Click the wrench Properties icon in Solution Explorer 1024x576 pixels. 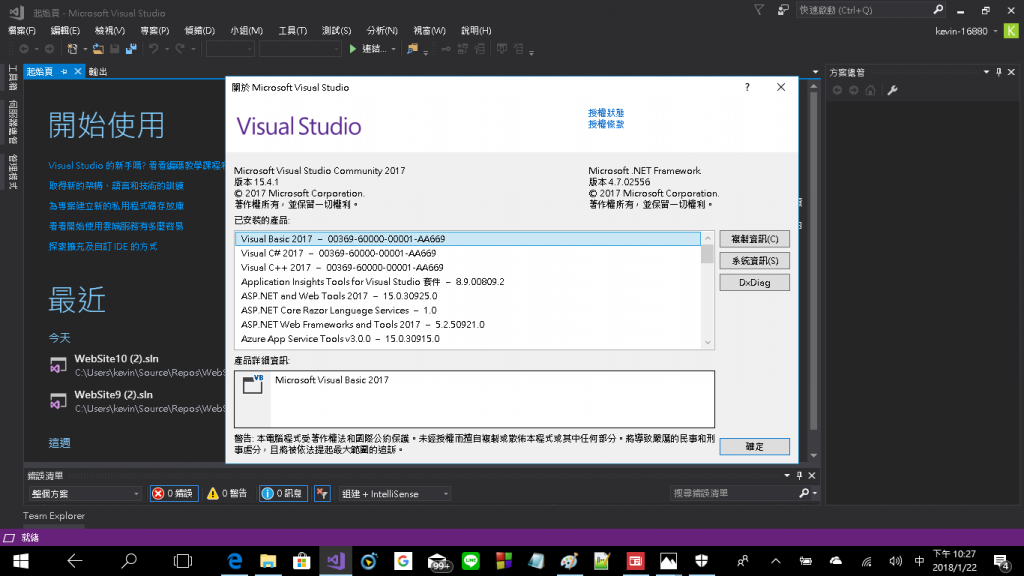pos(892,90)
